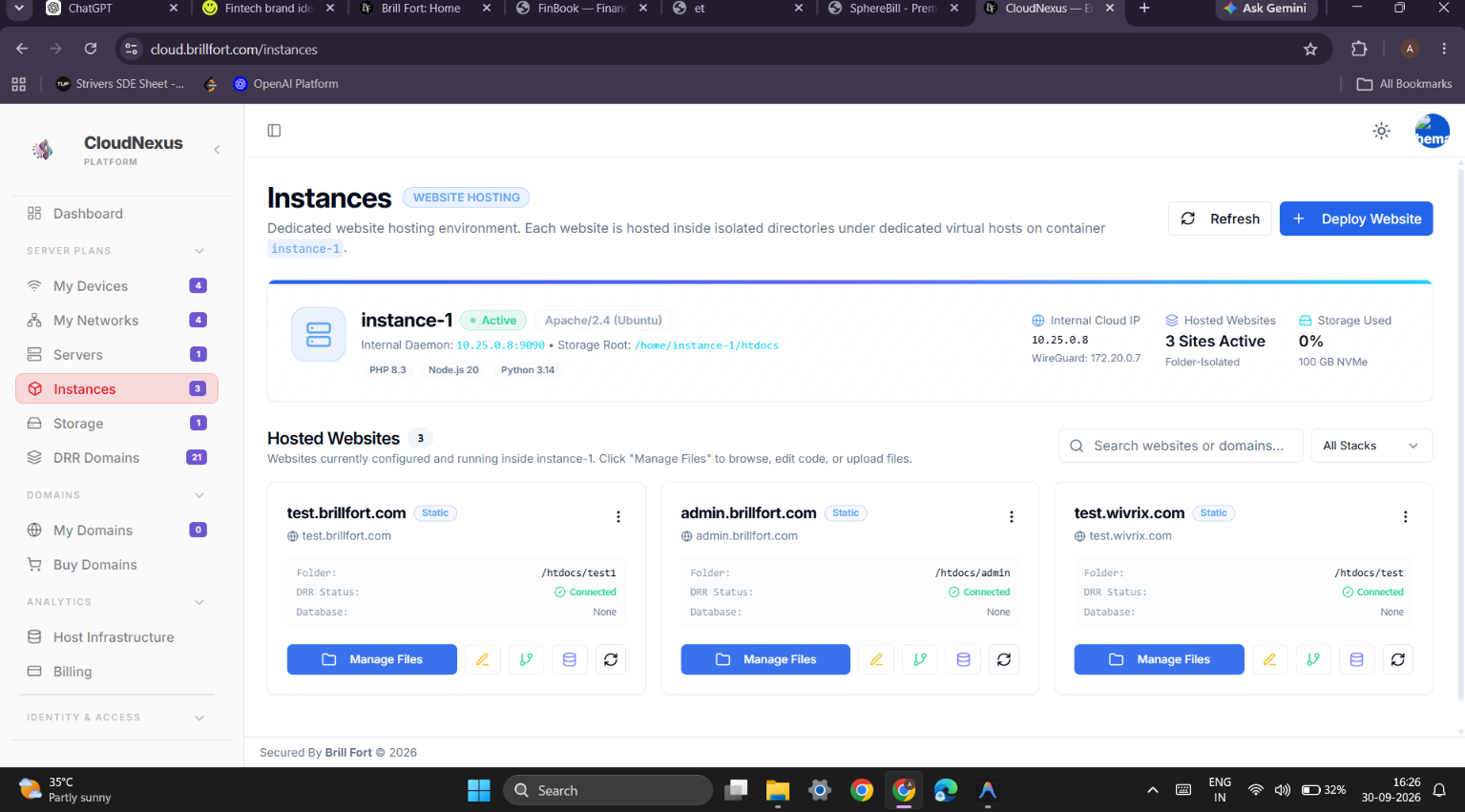Open My Devices in sidebar
This screenshot has width=1465, height=812.
tap(116, 286)
